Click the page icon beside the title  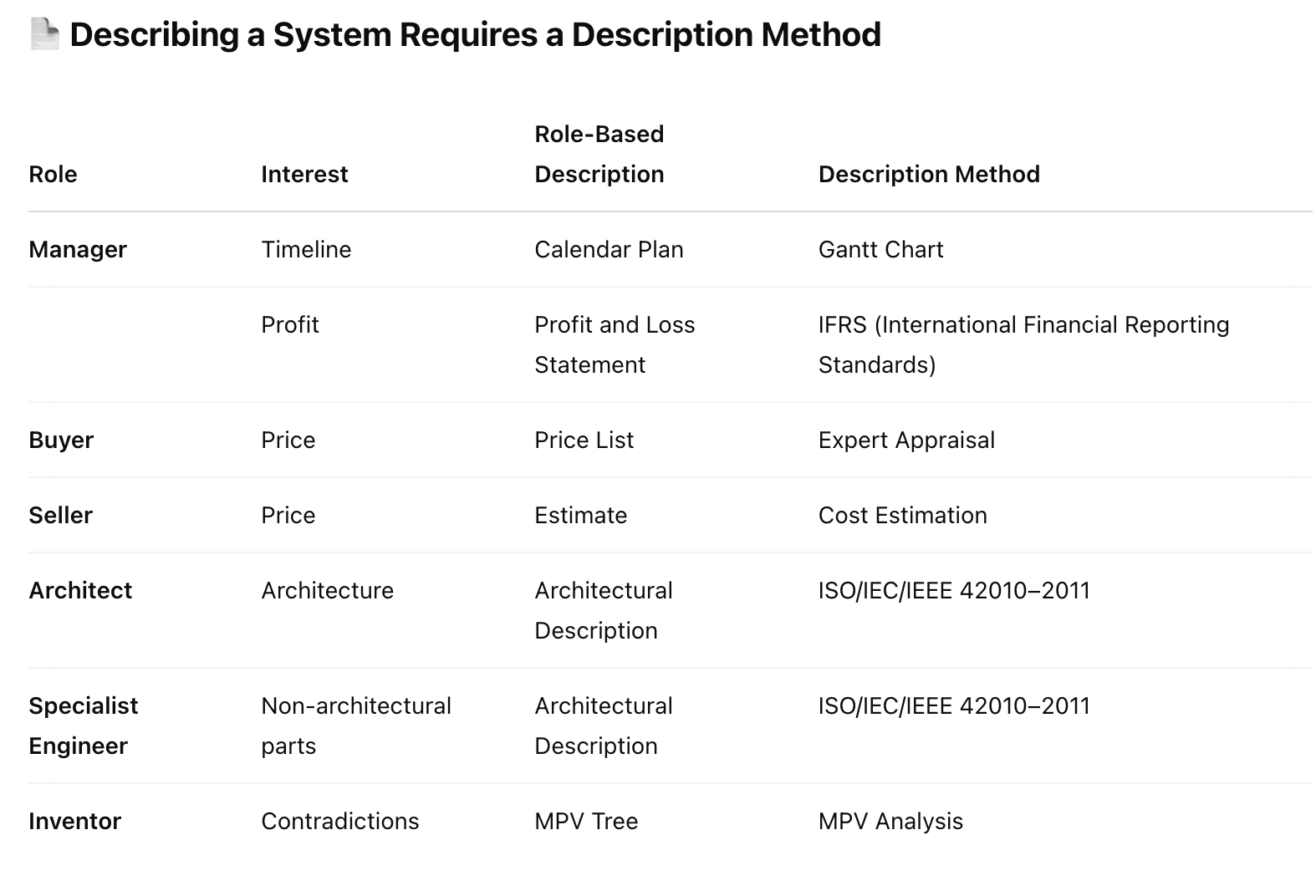(44, 34)
